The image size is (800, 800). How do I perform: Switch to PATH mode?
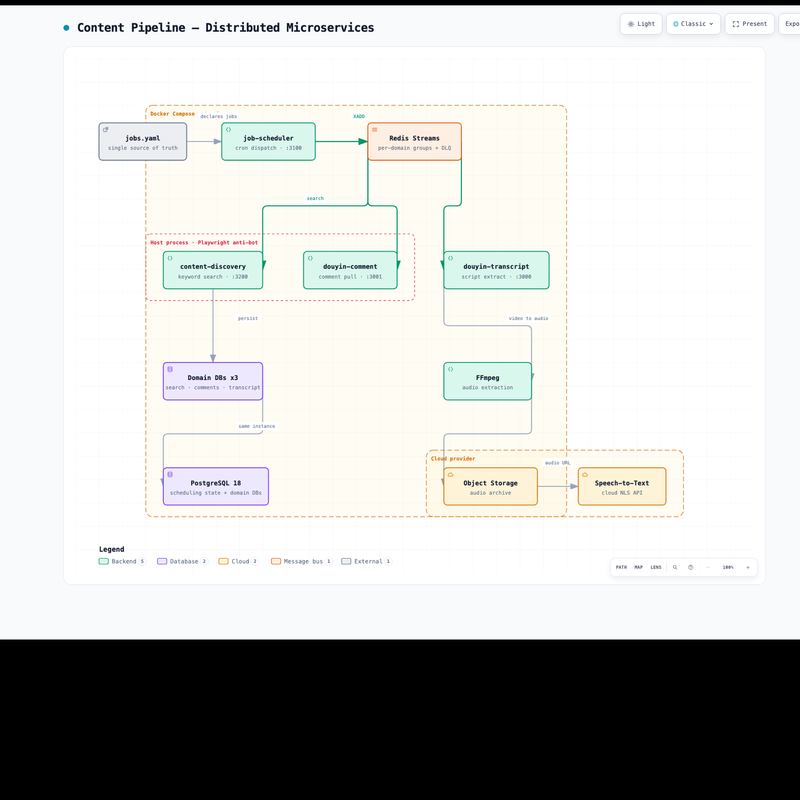click(621, 567)
